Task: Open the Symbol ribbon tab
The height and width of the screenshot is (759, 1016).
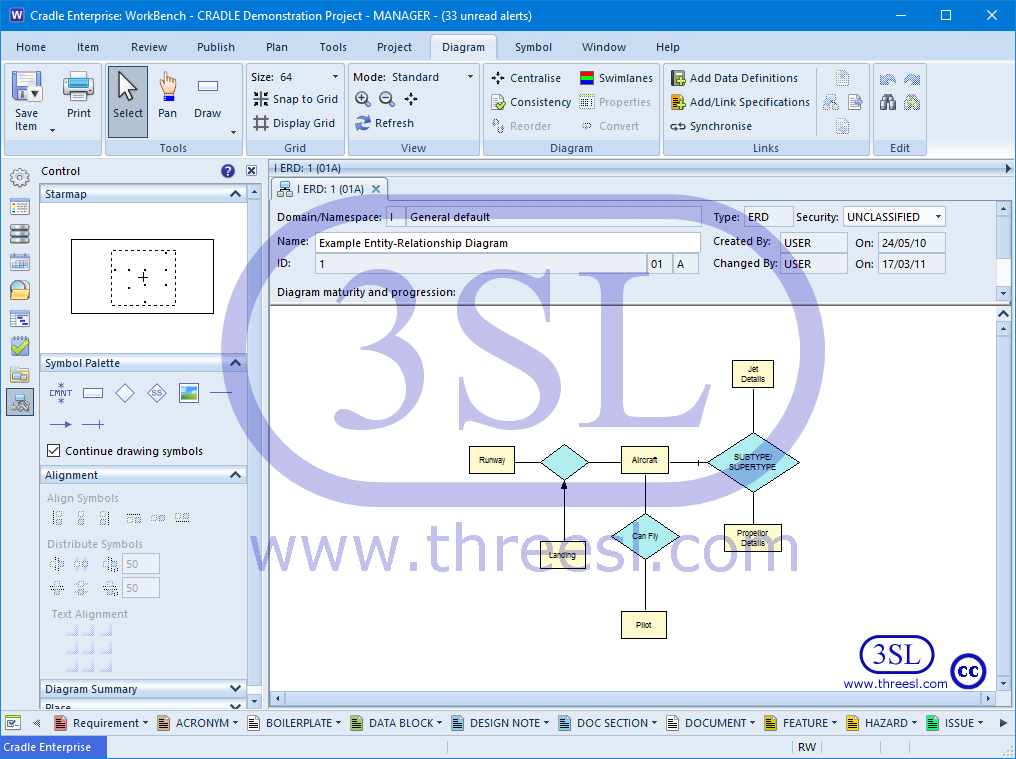Action: pyautogui.click(x=533, y=47)
